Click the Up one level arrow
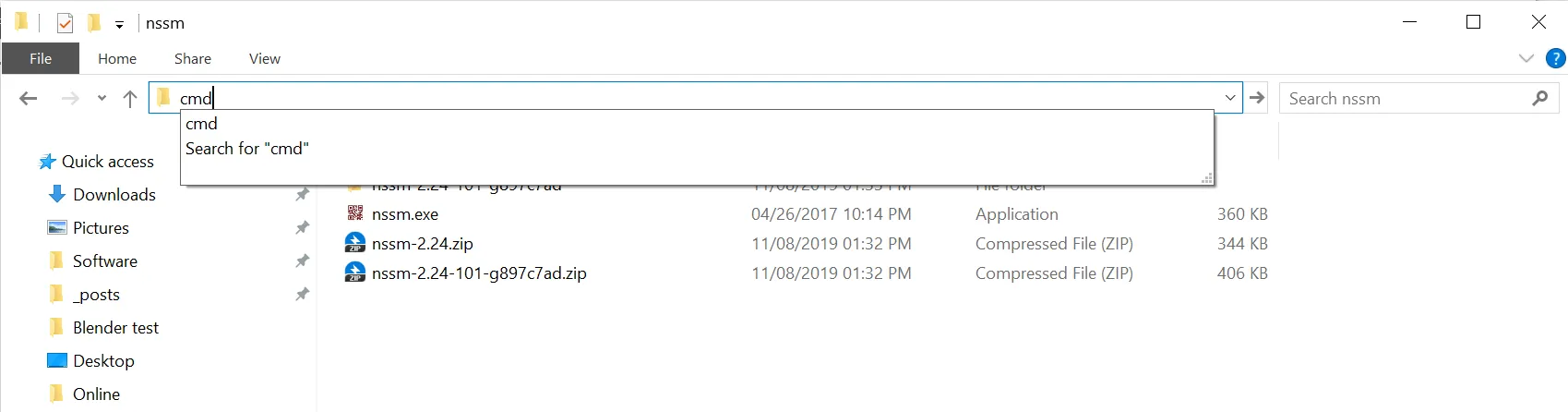The image size is (1568, 412). [x=130, y=99]
